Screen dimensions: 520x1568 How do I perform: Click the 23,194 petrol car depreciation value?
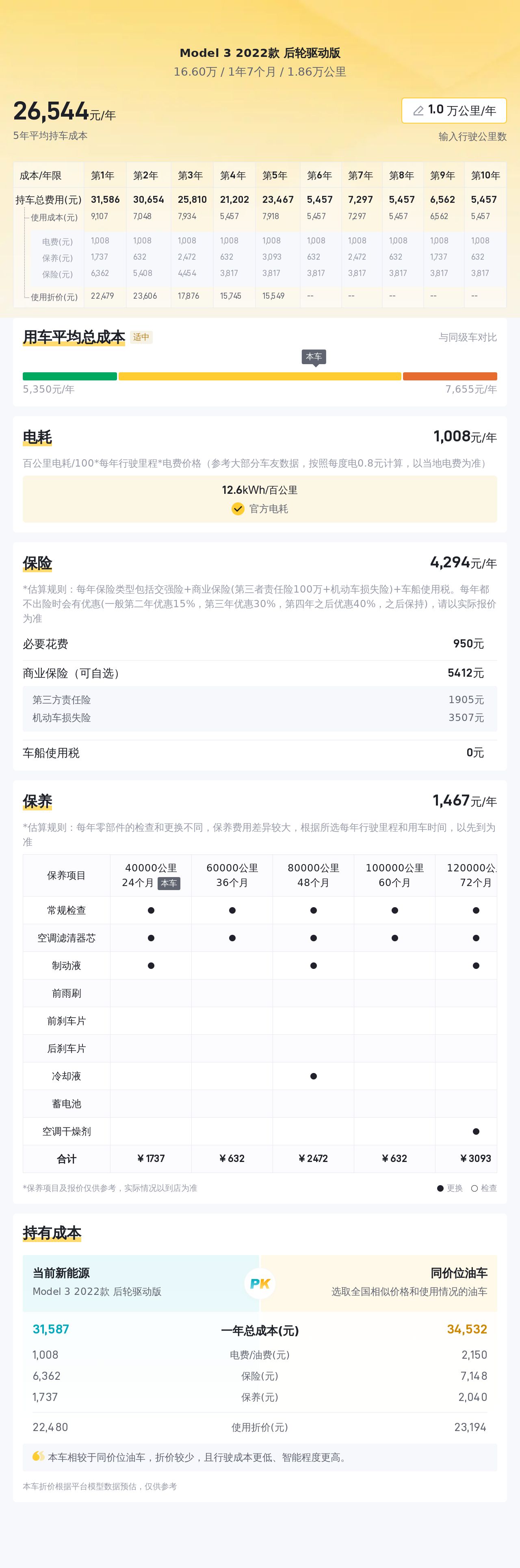tap(470, 1427)
